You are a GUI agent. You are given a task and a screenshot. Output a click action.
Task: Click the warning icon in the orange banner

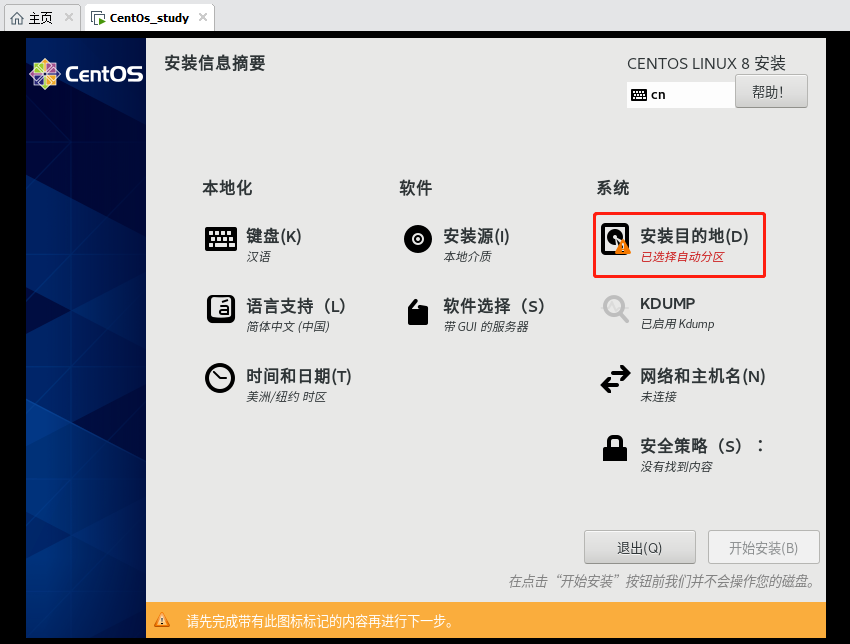coord(162,620)
